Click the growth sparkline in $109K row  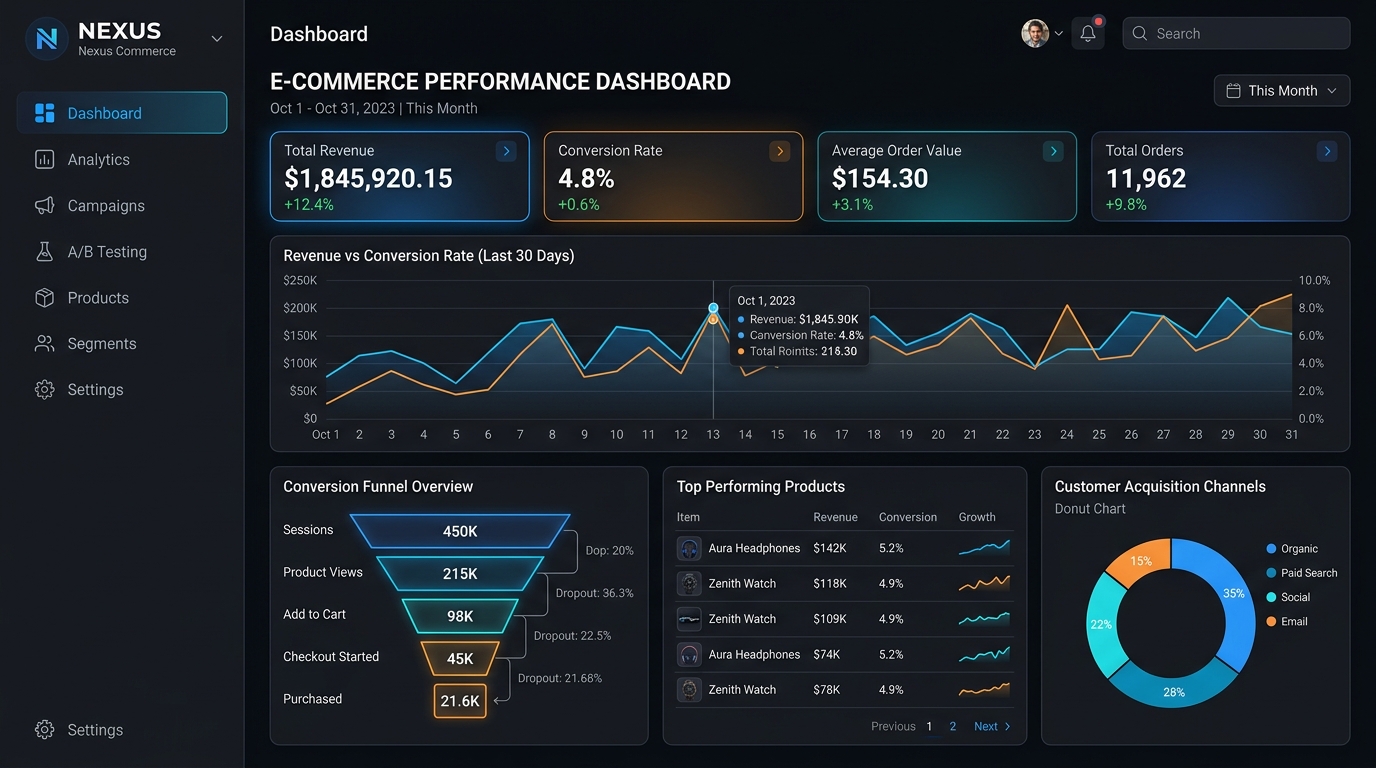pyautogui.click(x=984, y=618)
